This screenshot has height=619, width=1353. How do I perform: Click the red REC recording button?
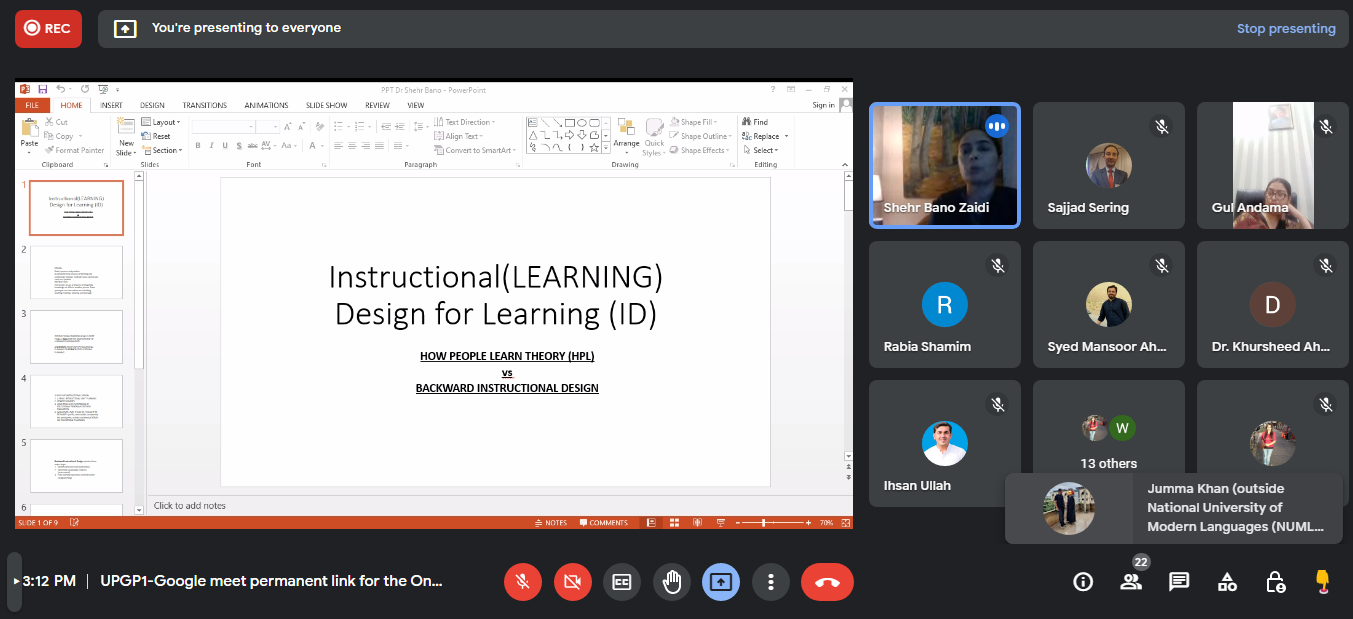coord(48,29)
